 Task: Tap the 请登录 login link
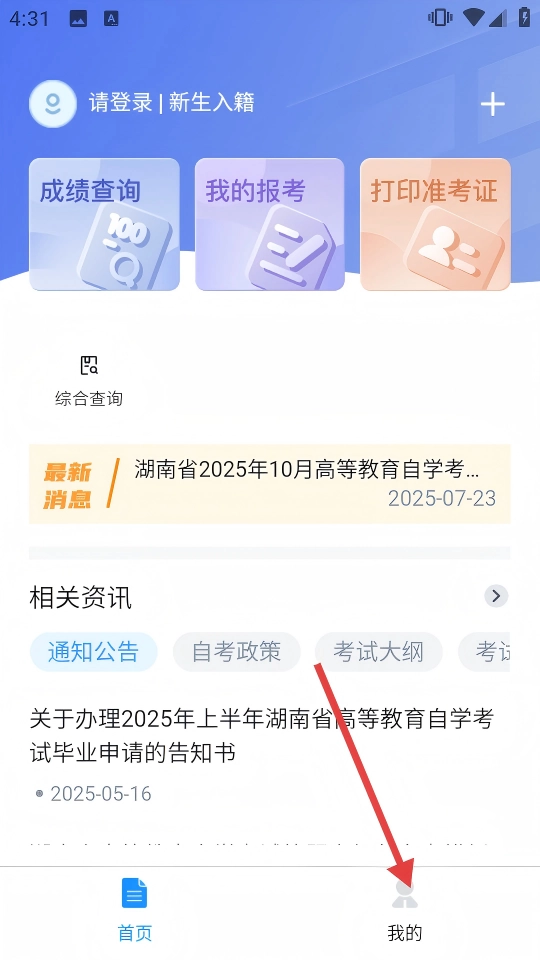(x=121, y=102)
